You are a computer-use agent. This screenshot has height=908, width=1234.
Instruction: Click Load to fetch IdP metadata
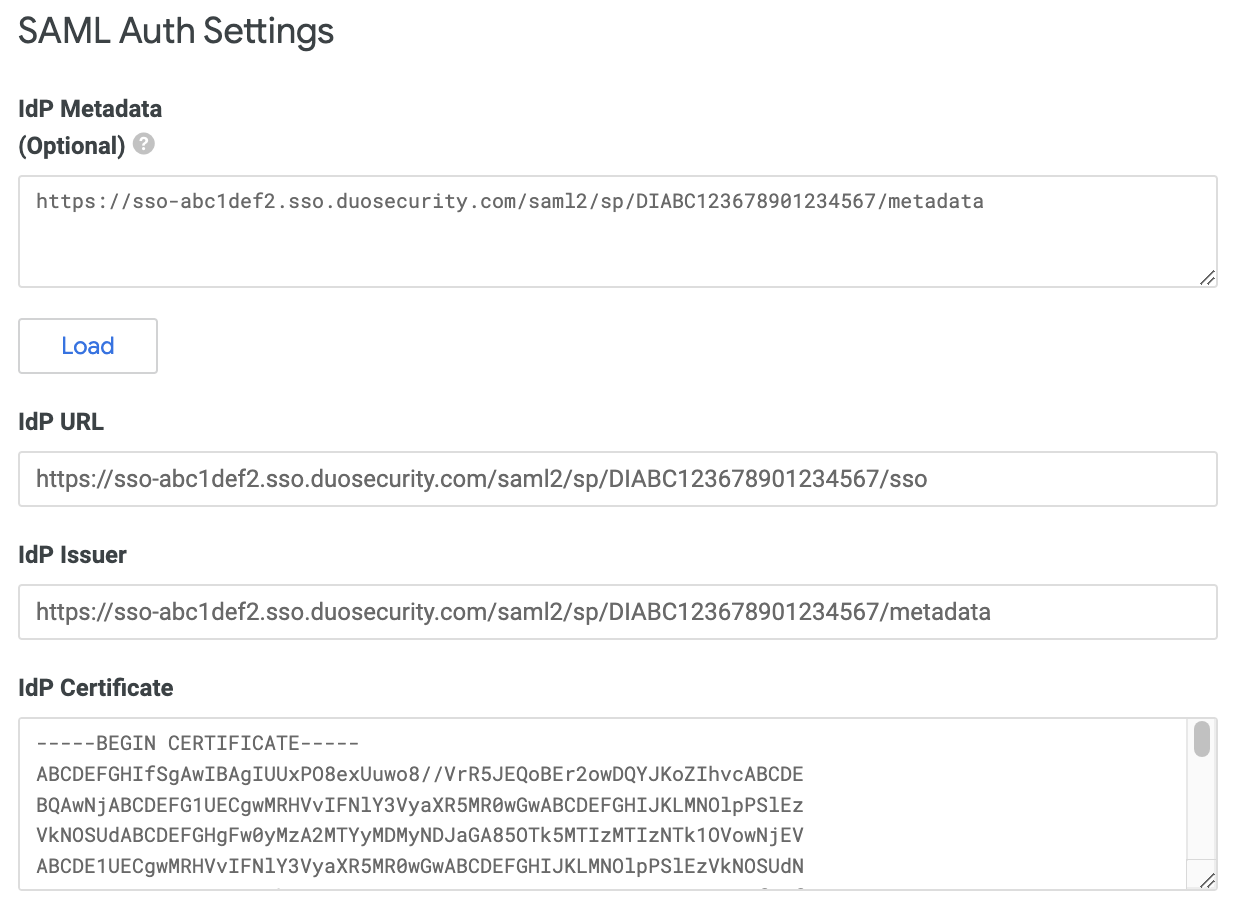click(x=87, y=345)
